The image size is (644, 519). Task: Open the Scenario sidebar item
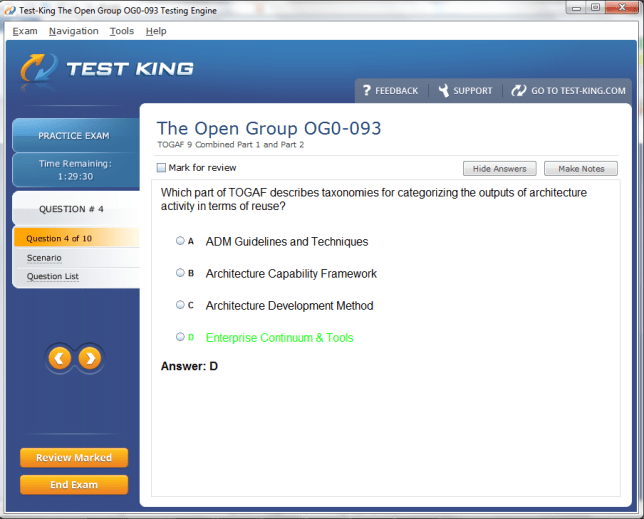click(44, 258)
